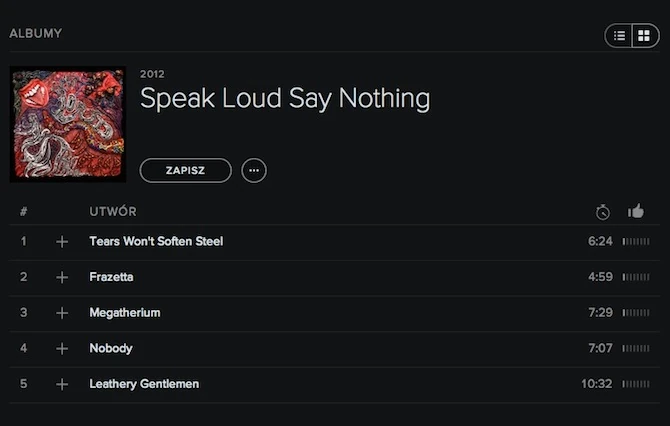The width and height of the screenshot is (670, 426).
Task: Save Megatherium using its plus icon
Action: point(62,313)
